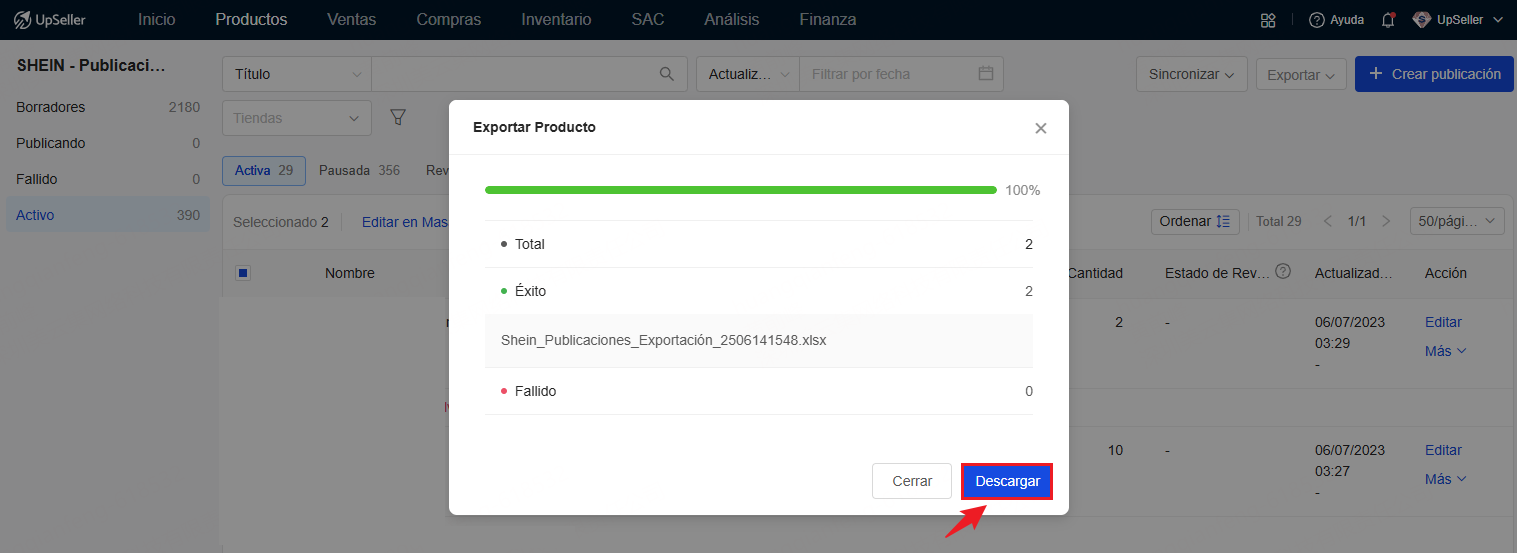Click the Crear publicación button

click(x=1434, y=74)
